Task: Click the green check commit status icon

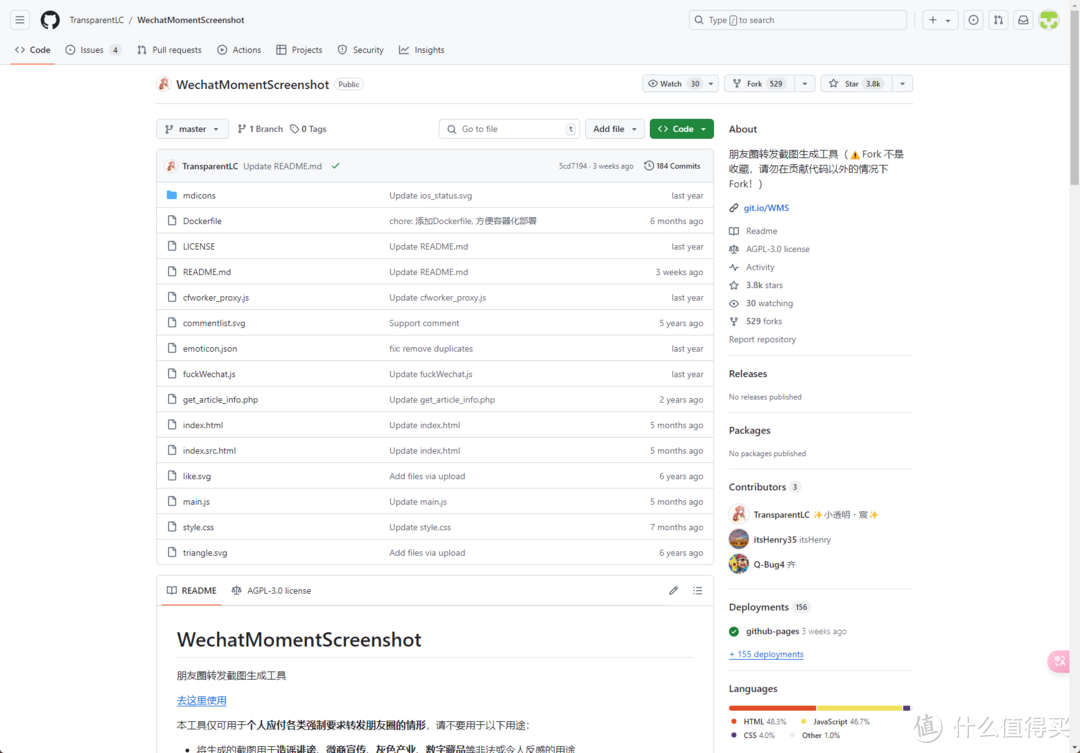Action: coord(335,166)
